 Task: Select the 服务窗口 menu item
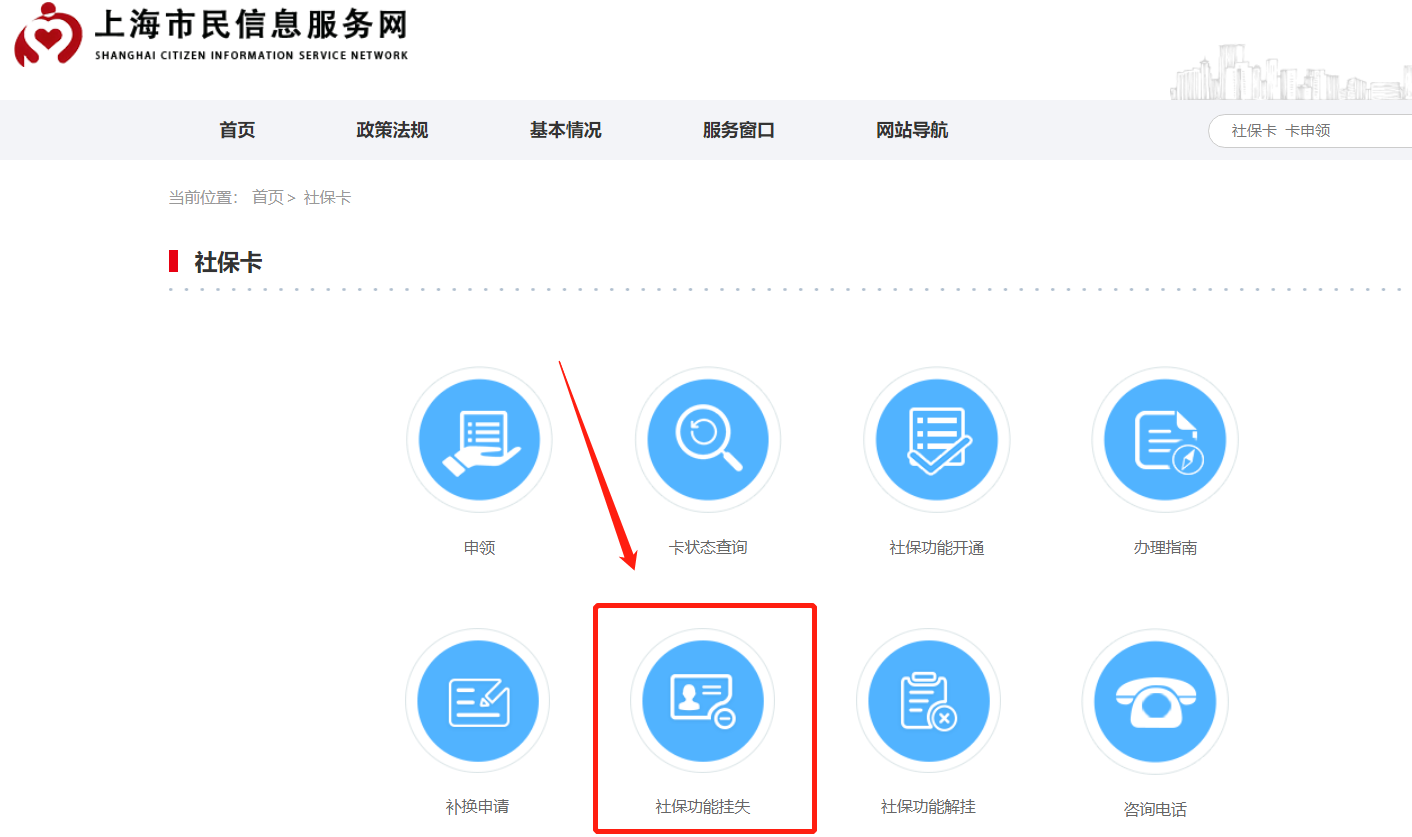(x=738, y=130)
